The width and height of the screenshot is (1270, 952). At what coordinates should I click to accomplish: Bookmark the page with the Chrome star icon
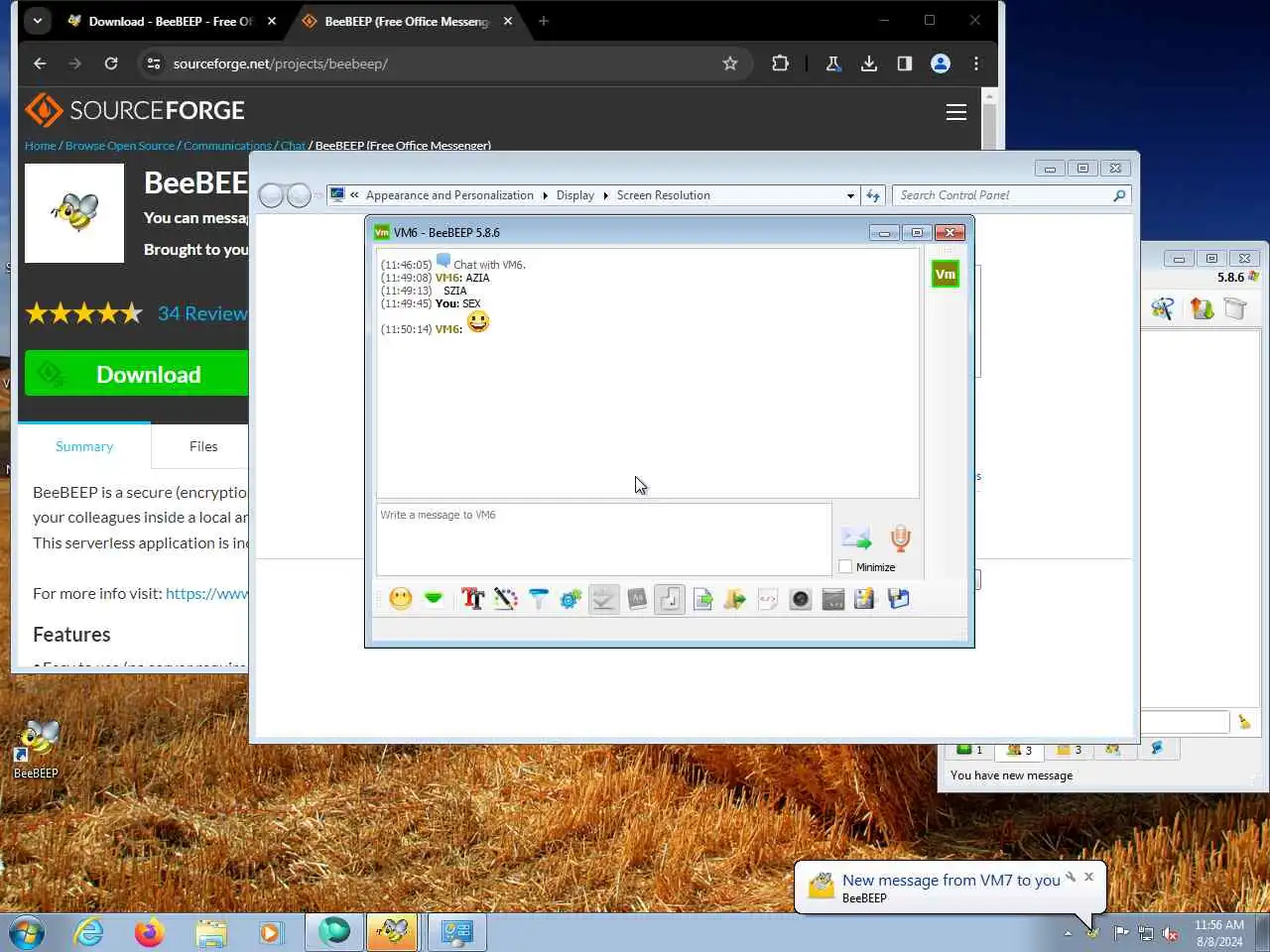[730, 63]
